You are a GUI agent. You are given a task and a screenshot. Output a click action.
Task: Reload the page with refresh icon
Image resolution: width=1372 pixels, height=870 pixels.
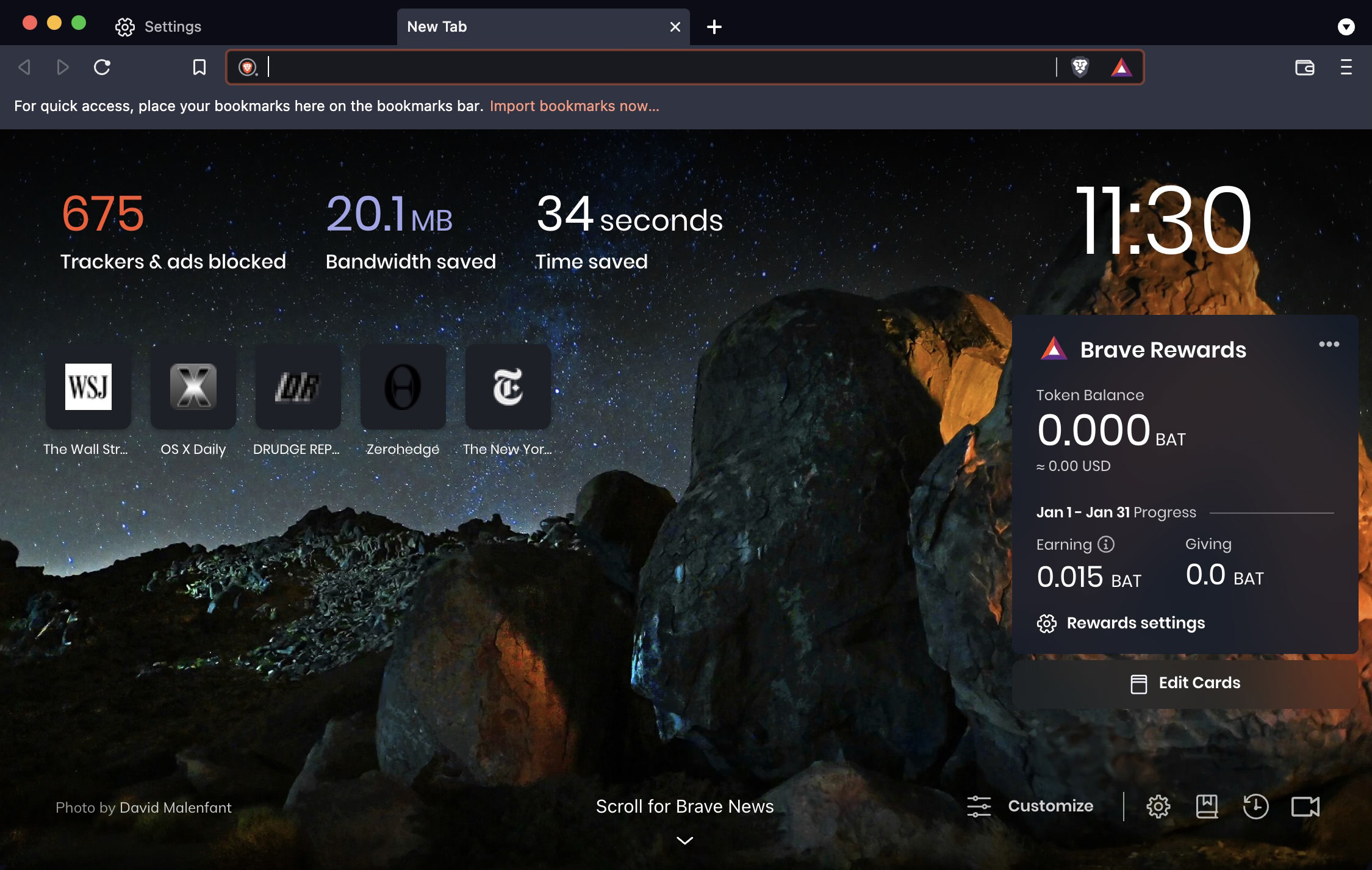[102, 67]
